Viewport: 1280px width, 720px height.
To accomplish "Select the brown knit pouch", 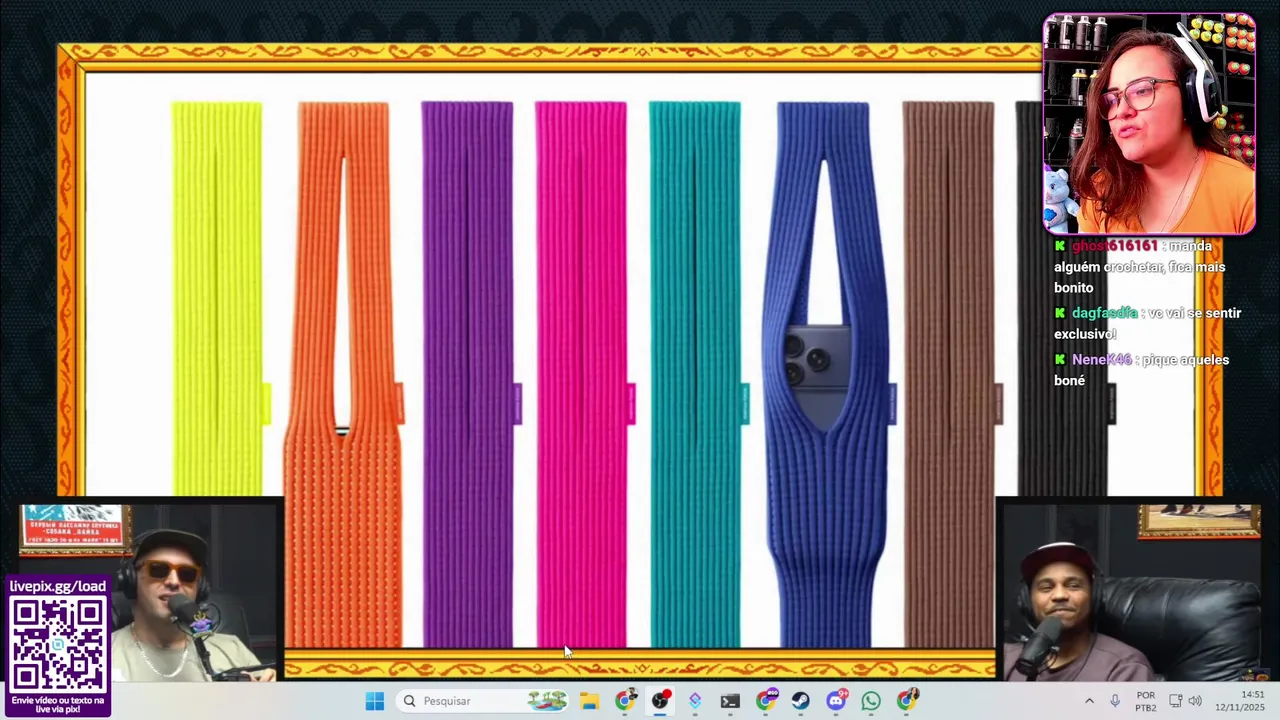I will [x=949, y=375].
